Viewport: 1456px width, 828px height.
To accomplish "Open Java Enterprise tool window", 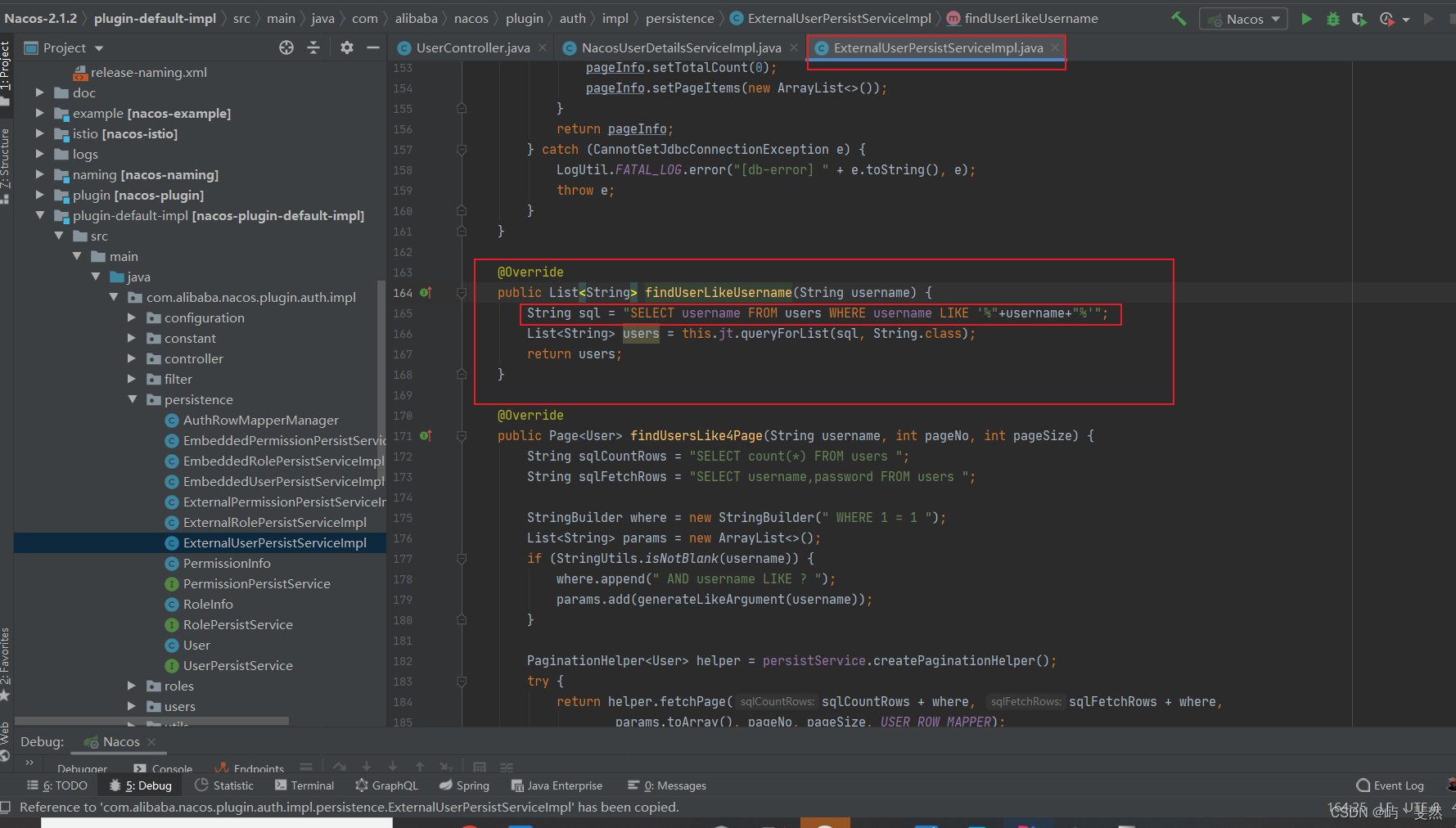I will [x=557, y=785].
